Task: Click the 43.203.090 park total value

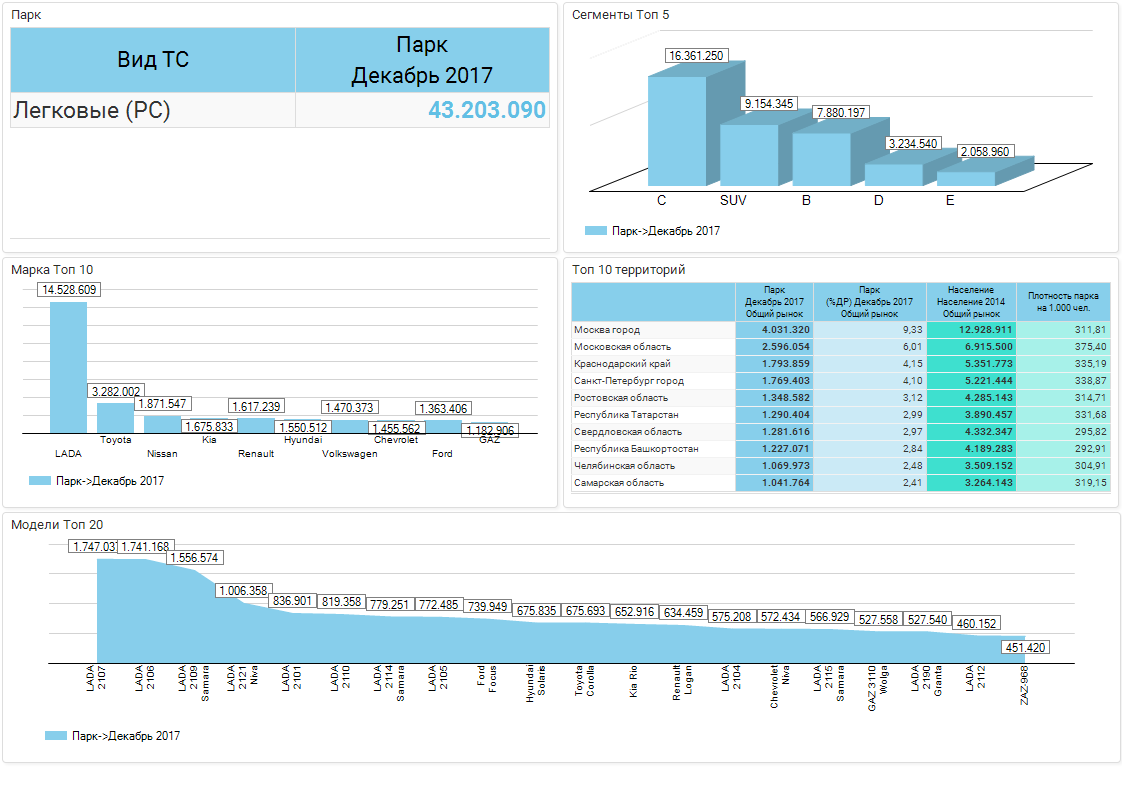Action: pyautogui.click(x=487, y=111)
